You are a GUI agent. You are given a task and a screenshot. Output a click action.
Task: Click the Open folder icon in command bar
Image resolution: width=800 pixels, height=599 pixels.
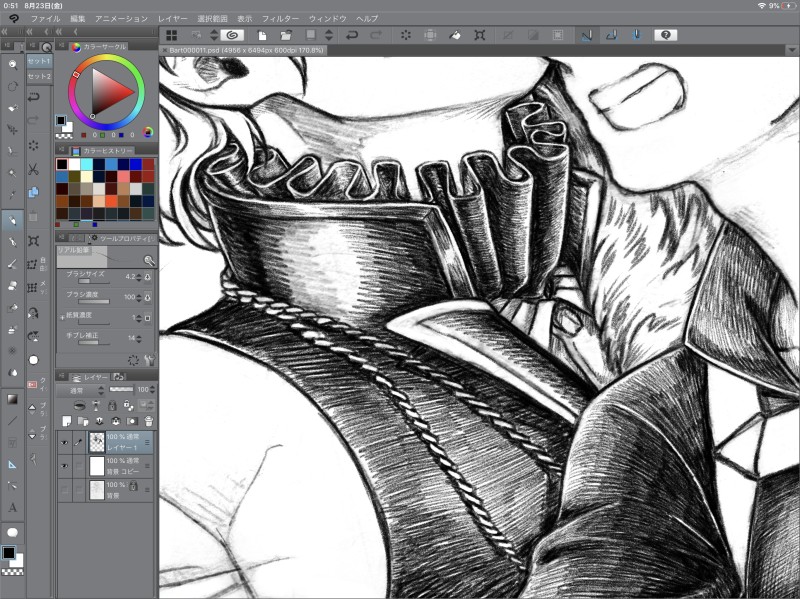click(286, 35)
